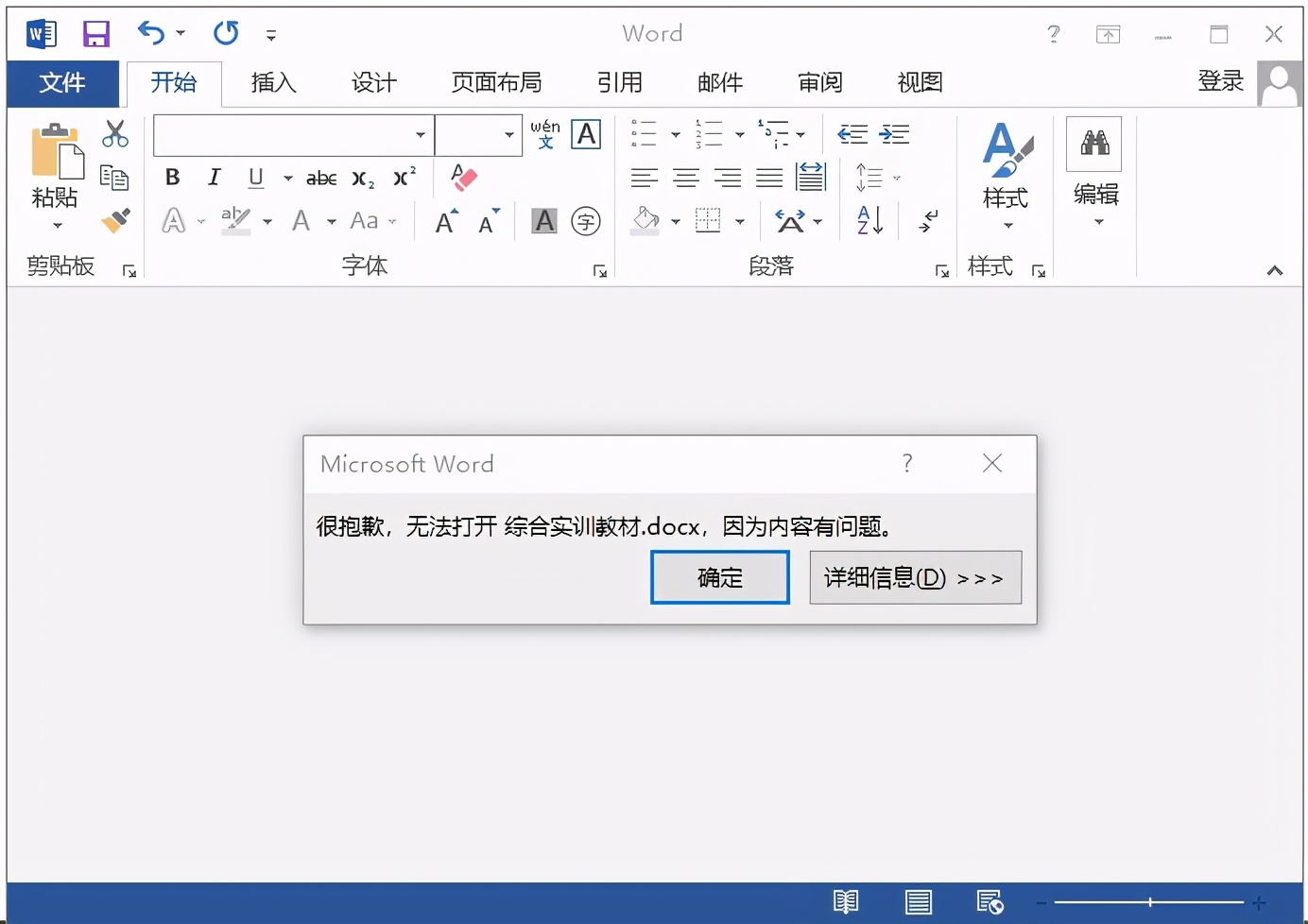This screenshot has height=924, width=1308.
Task: Click the Print Layout view icon in status bar
Action: point(918,902)
